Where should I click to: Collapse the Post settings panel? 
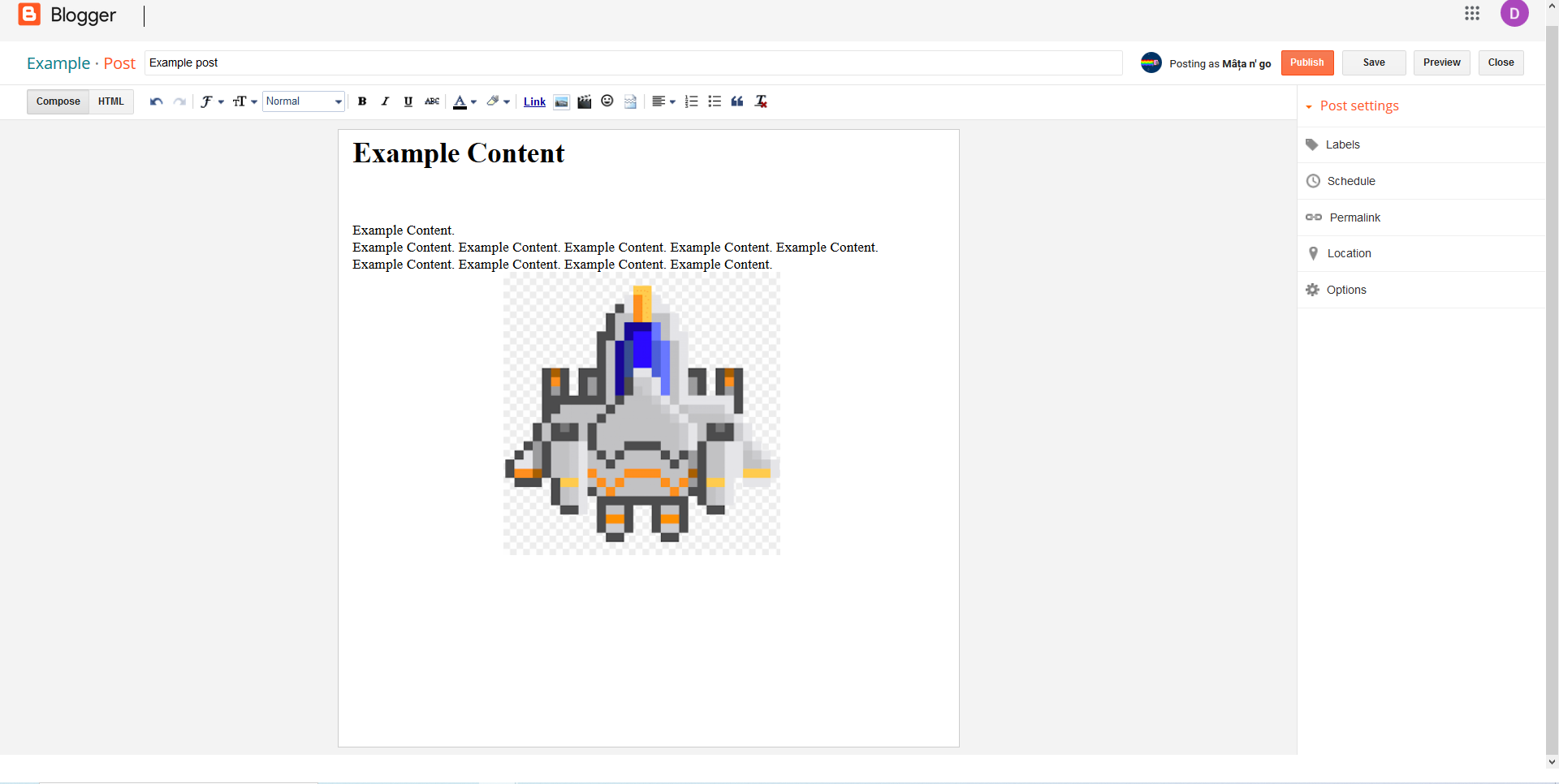pyautogui.click(x=1352, y=106)
